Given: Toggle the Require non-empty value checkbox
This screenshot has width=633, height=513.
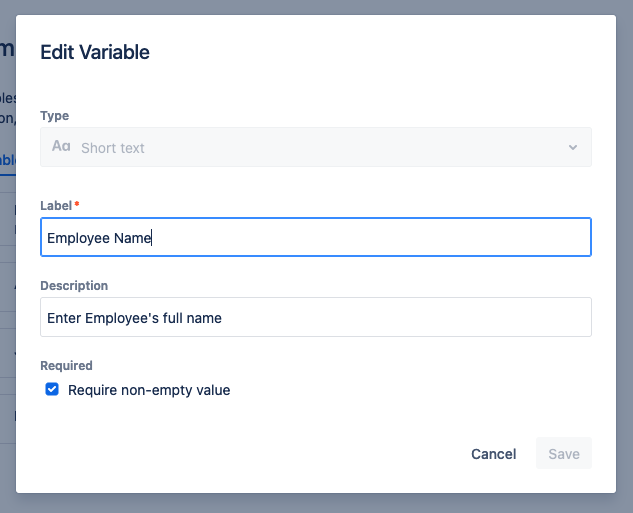Looking at the screenshot, I should pyautogui.click(x=52, y=389).
